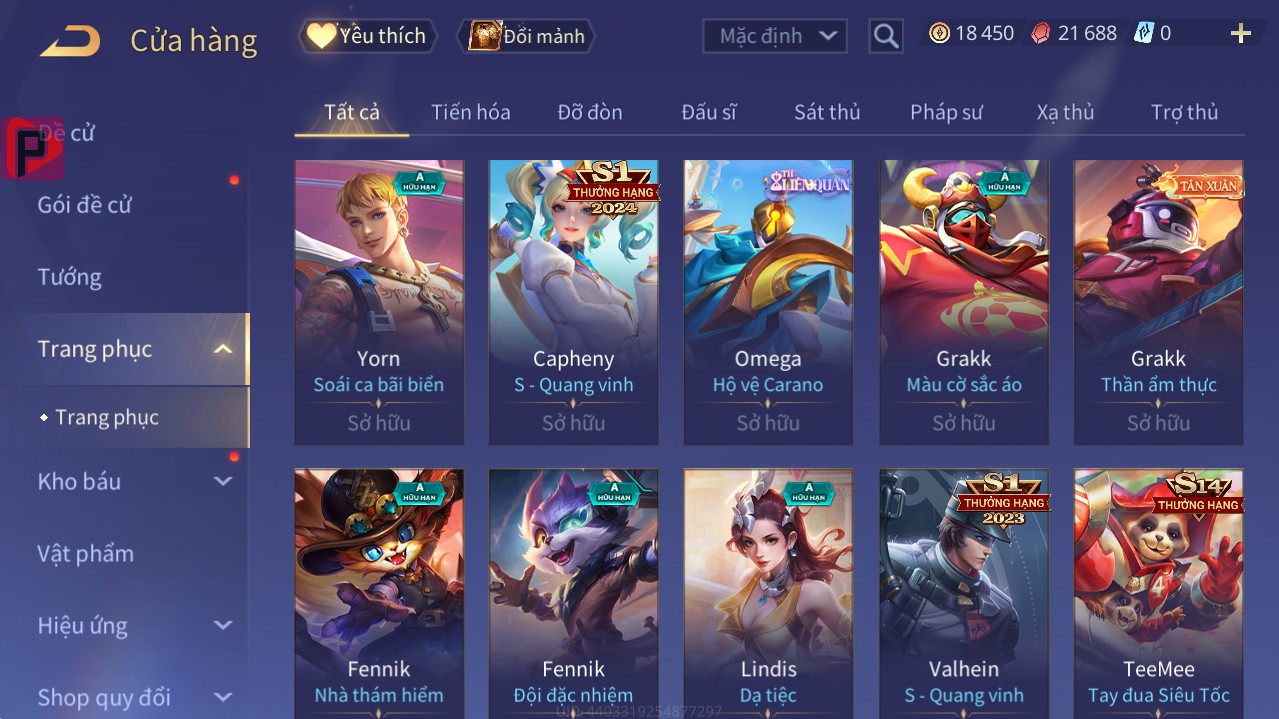Select the Omega Hộ vệ Carano skin card
This screenshot has width=1279, height=719.
coord(768,302)
